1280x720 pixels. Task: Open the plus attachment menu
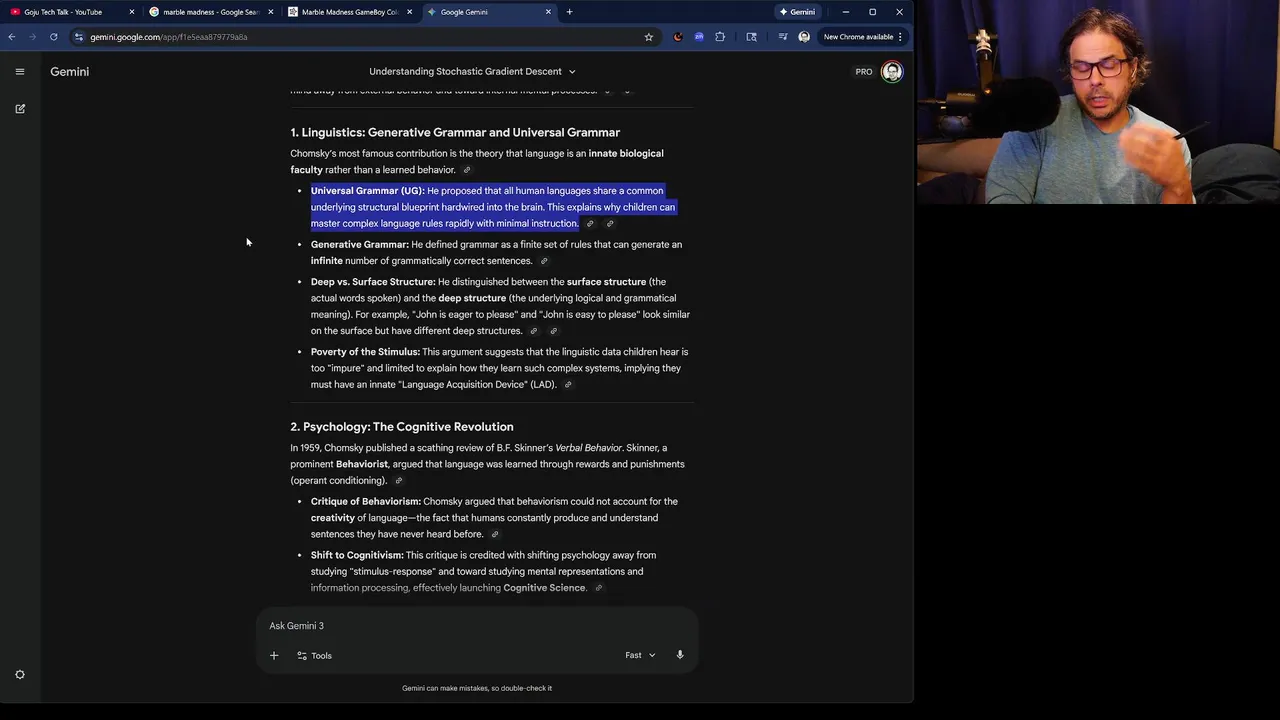pyautogui.click(x=274, y=656)
